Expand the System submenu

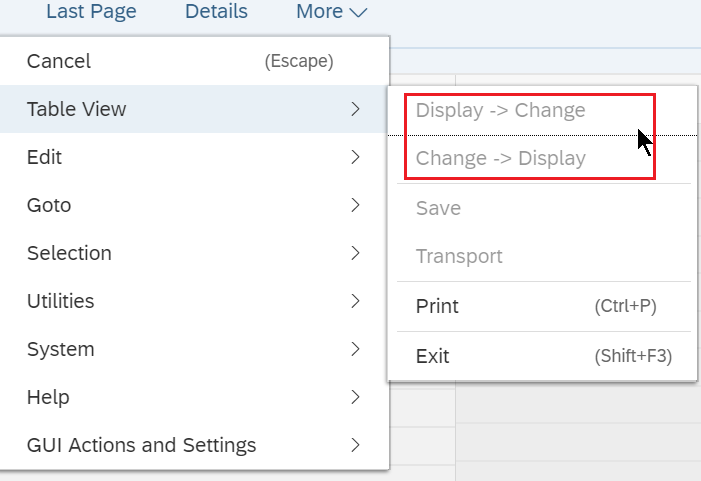194,349
